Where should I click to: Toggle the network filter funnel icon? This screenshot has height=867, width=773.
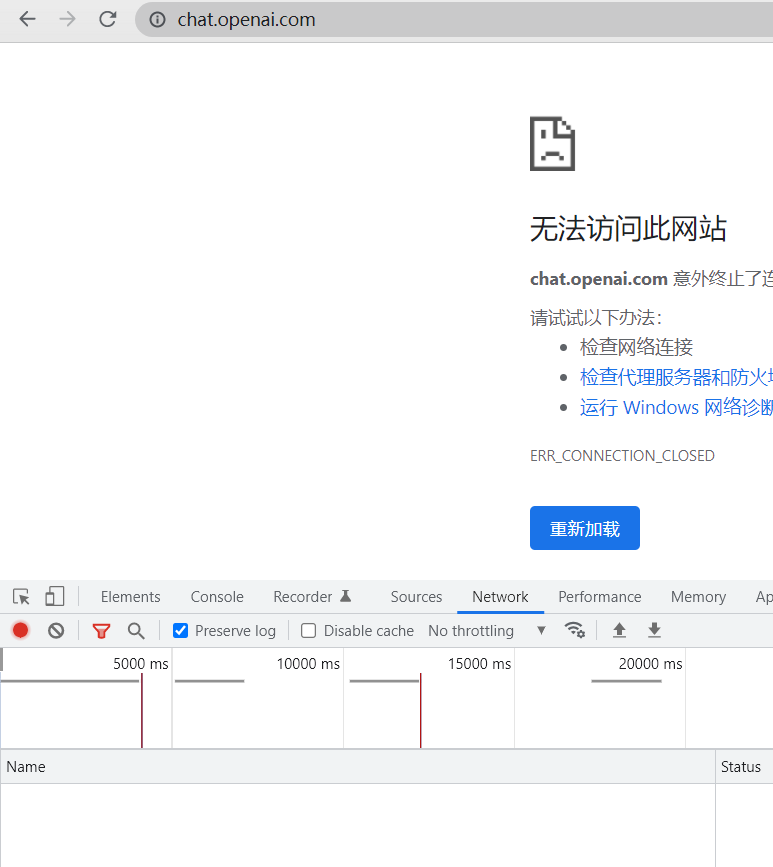pyautogui.click(x=101, y=631)
